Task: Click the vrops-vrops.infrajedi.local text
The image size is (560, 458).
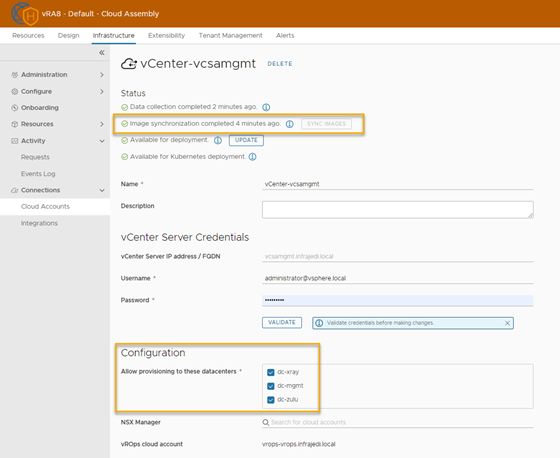Action: pos(299,444)
